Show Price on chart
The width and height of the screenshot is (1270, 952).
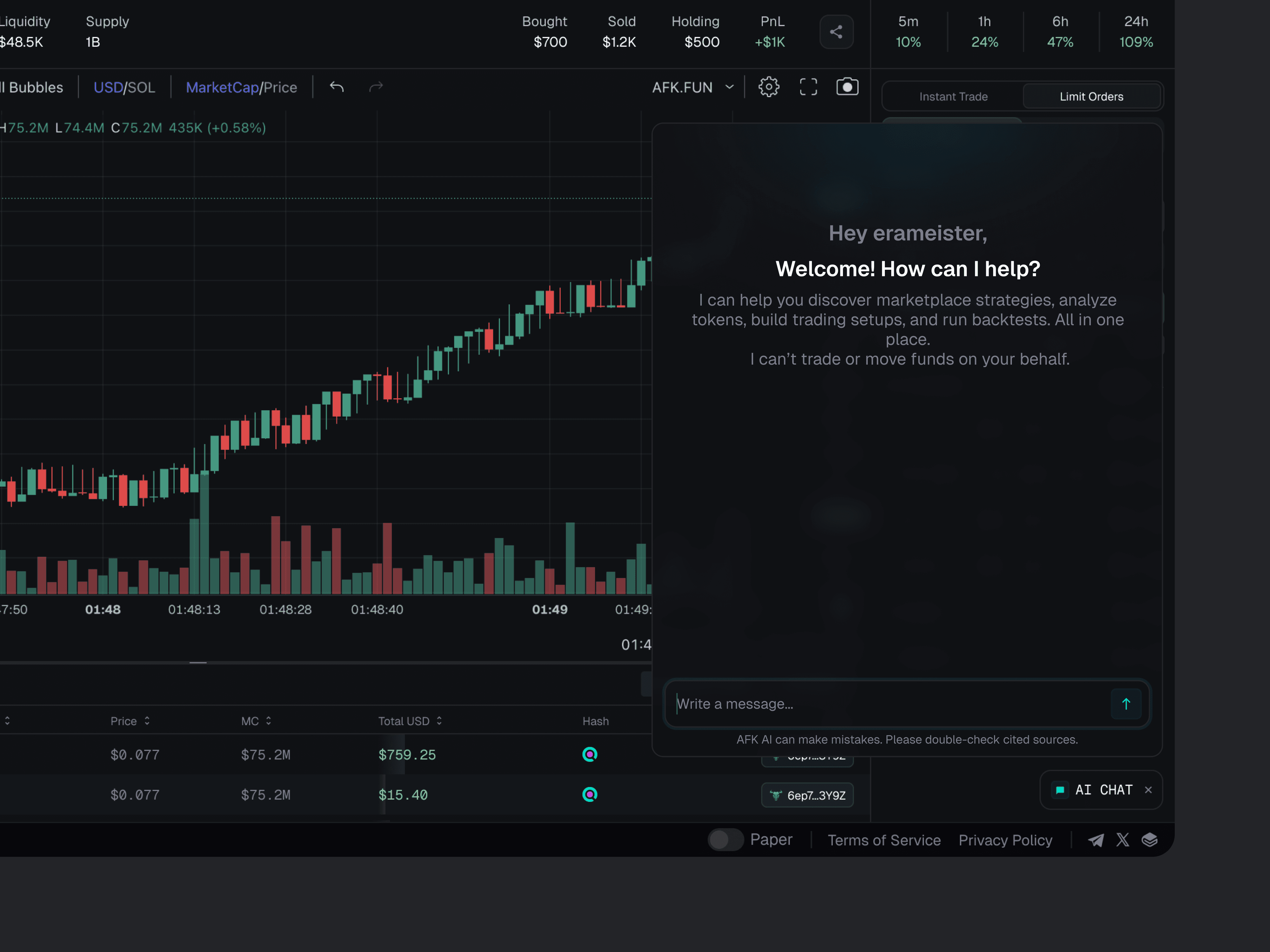click(x=280, y=87)
